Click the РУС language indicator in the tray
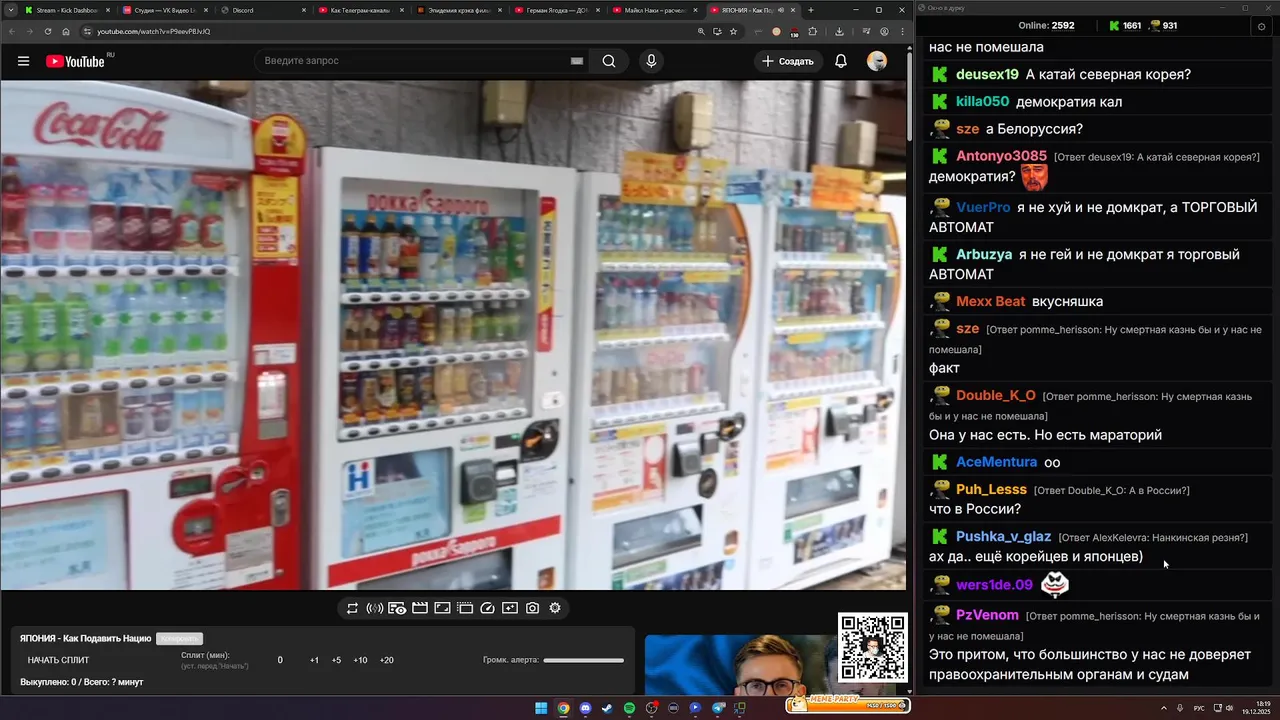Image resolution: width=1280 pixels, height=720 pixels. 1199,708
